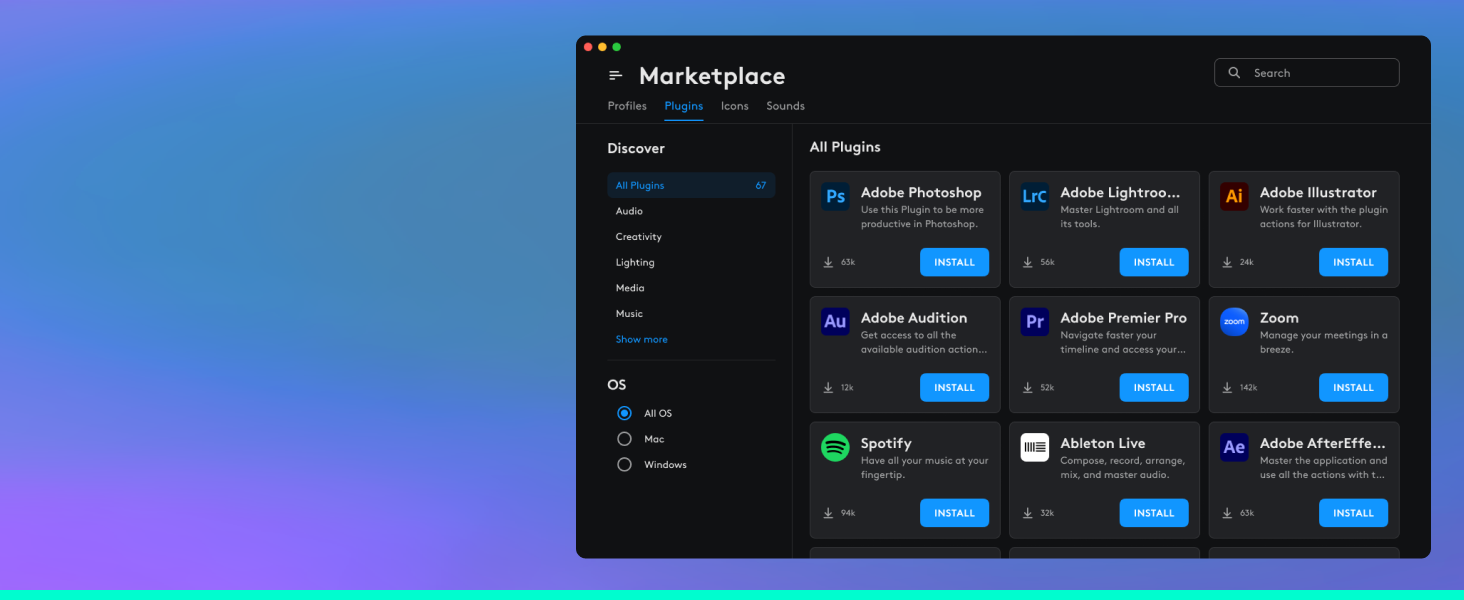
Task: Open the Sounds tab
Action: [x=785, y=106]
